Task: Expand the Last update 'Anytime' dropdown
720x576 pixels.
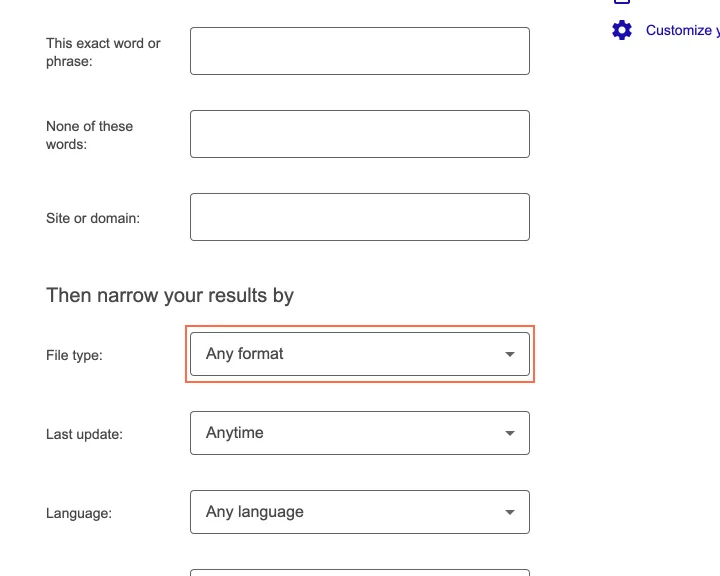Action: click(x=360, y=433)
